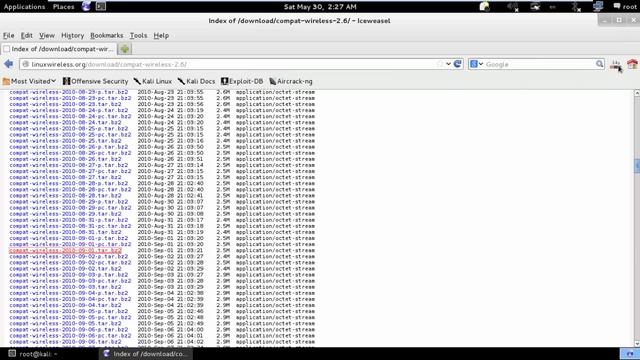640x360 pixels.
Task: Open the Exploit-DB bookmark
Action: click(242, 81)
